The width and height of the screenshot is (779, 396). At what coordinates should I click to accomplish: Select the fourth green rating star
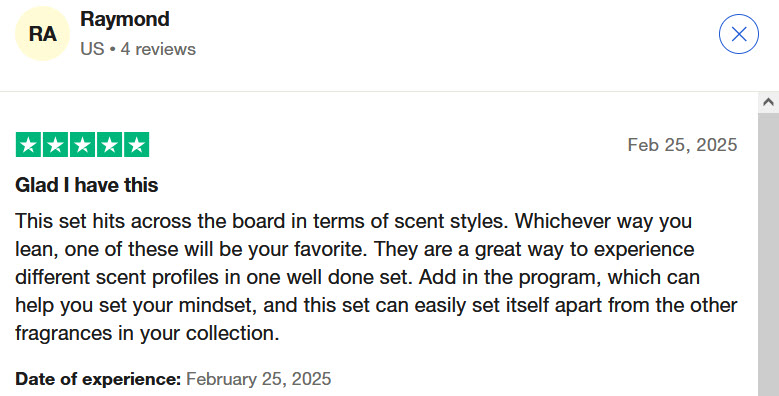point(109,145)
